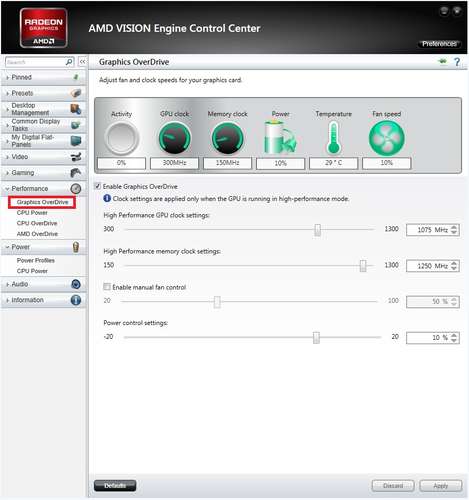Viewport: 469px width, 500px height.
Task: Expand the Pinned section
Action: pyautogui.click(x=7, y=77)
